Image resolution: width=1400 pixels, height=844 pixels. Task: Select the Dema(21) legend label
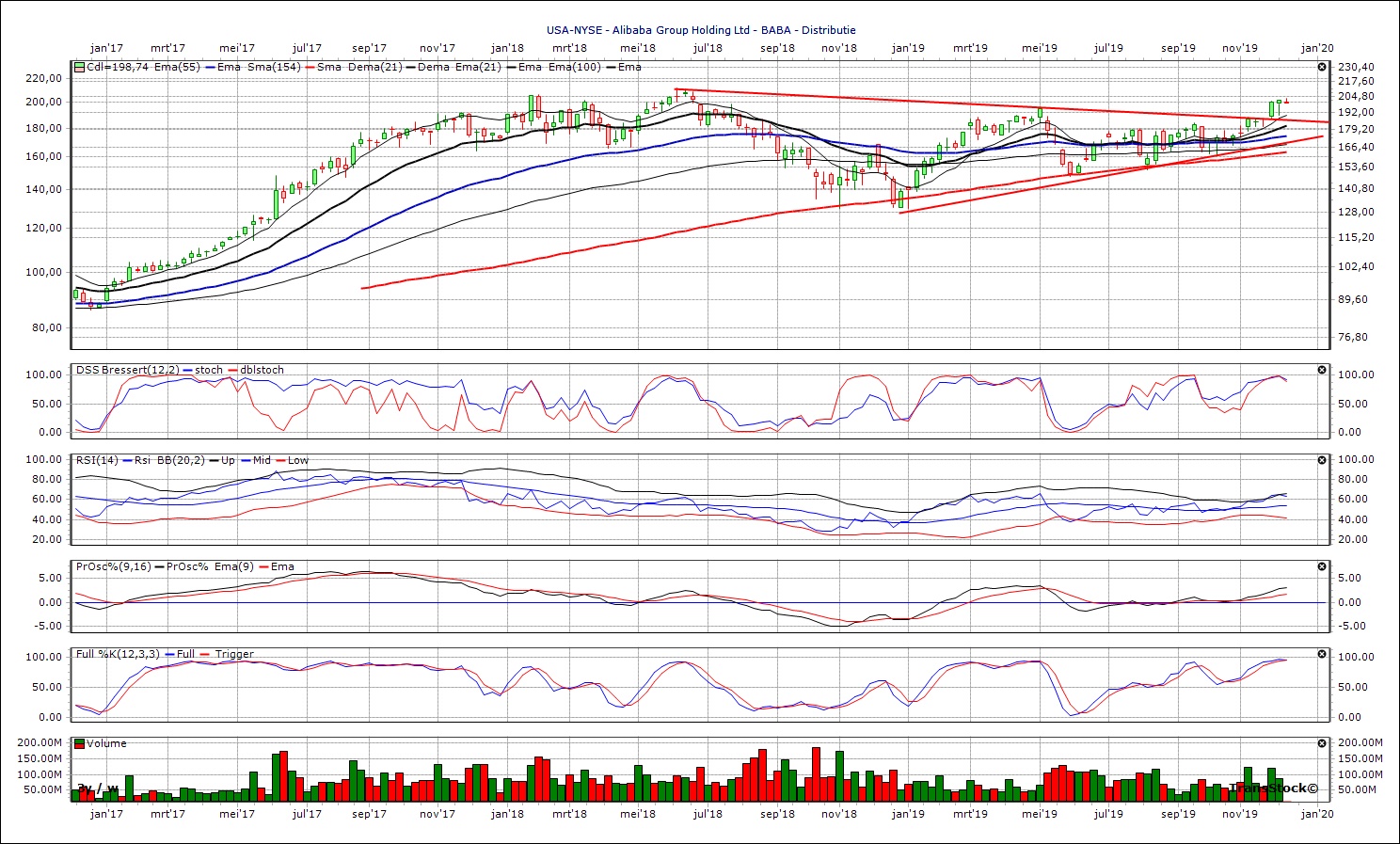click(375, 67)
